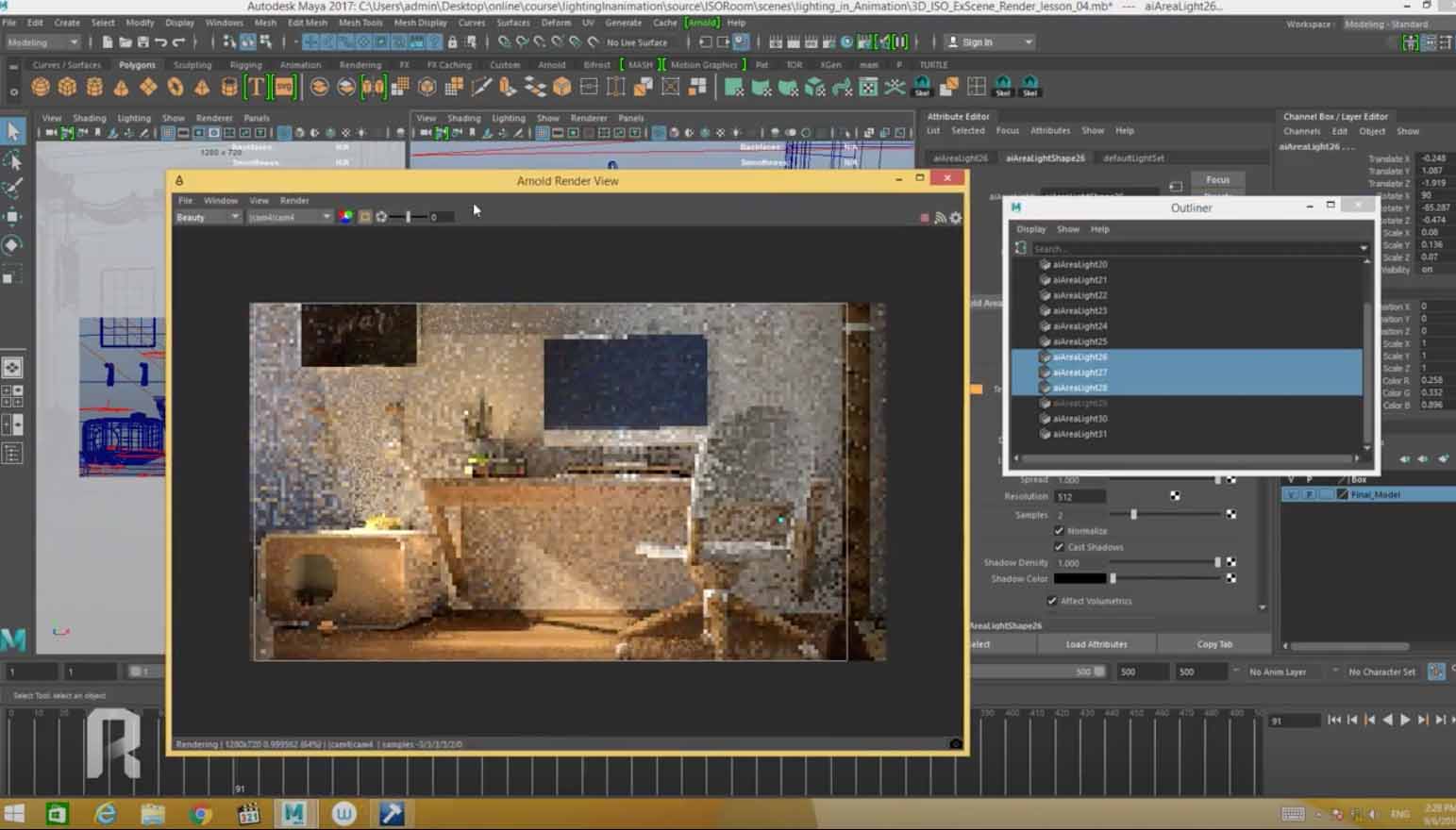Image resolution: width=1456 pixels, height=830 pixels.
Task: Create a polygon cone from the shelf
Action: tap(121, 88)
